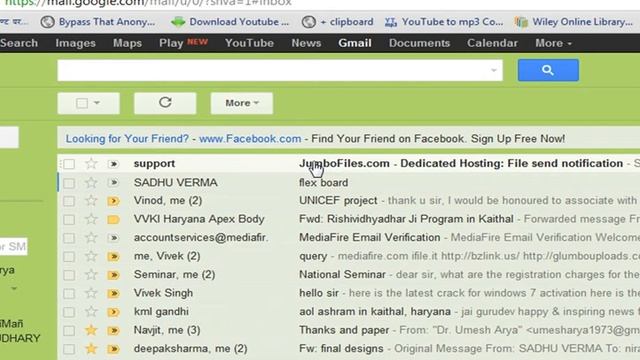Open Wiley Online Library bookmark
Screen dimensions: 640x360
[574, 22]
